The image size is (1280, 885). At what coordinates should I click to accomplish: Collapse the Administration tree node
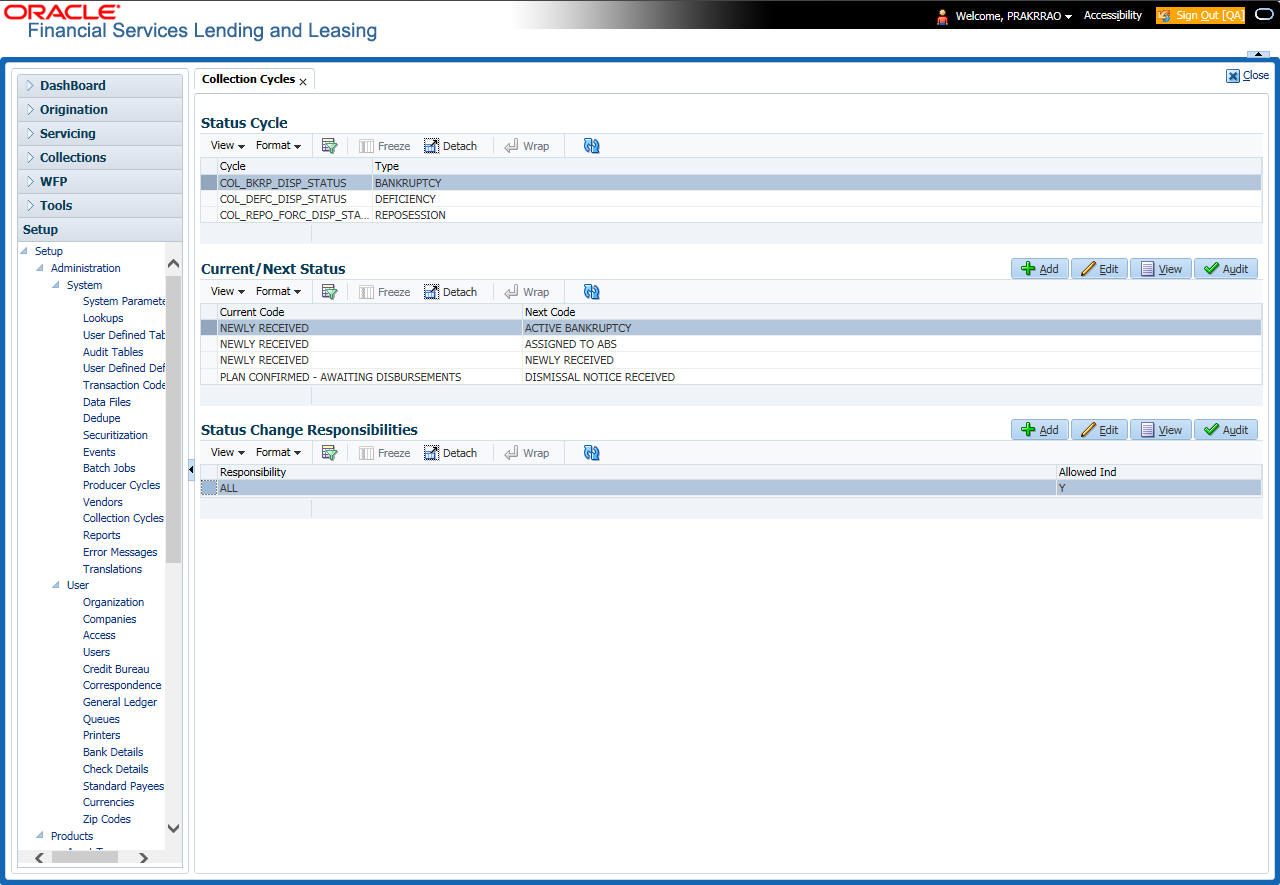coord(40,268)
